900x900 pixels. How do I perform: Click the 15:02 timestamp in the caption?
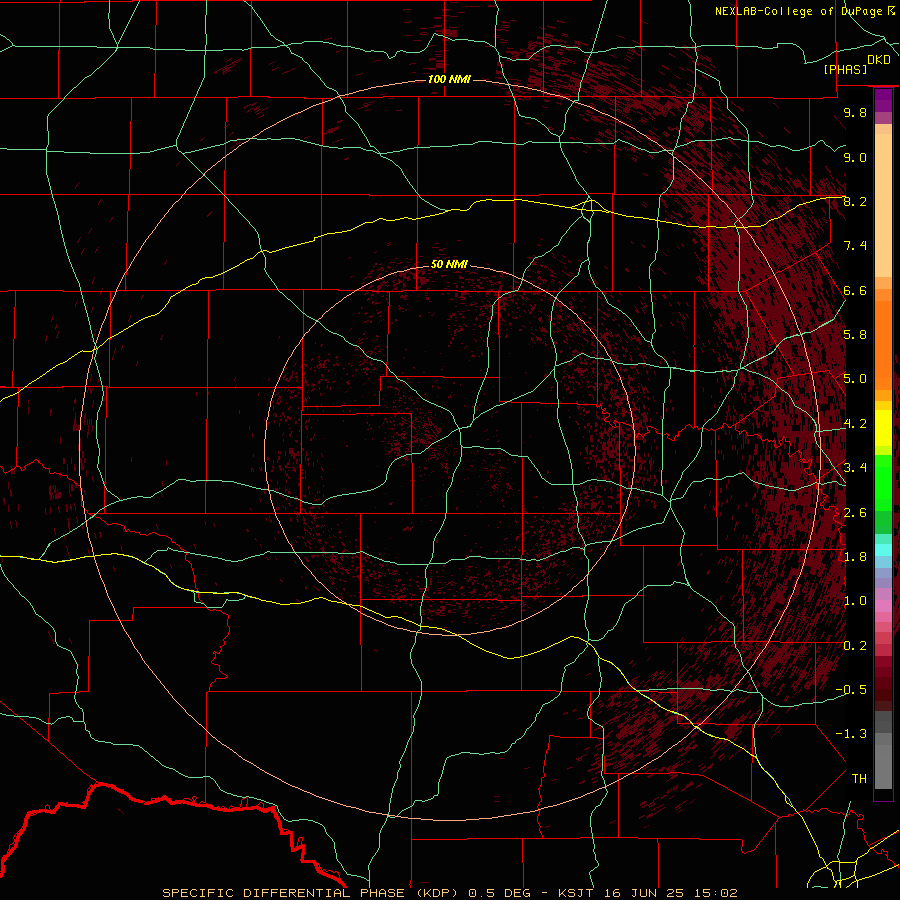pyautogui.click(x=715, y=893)
